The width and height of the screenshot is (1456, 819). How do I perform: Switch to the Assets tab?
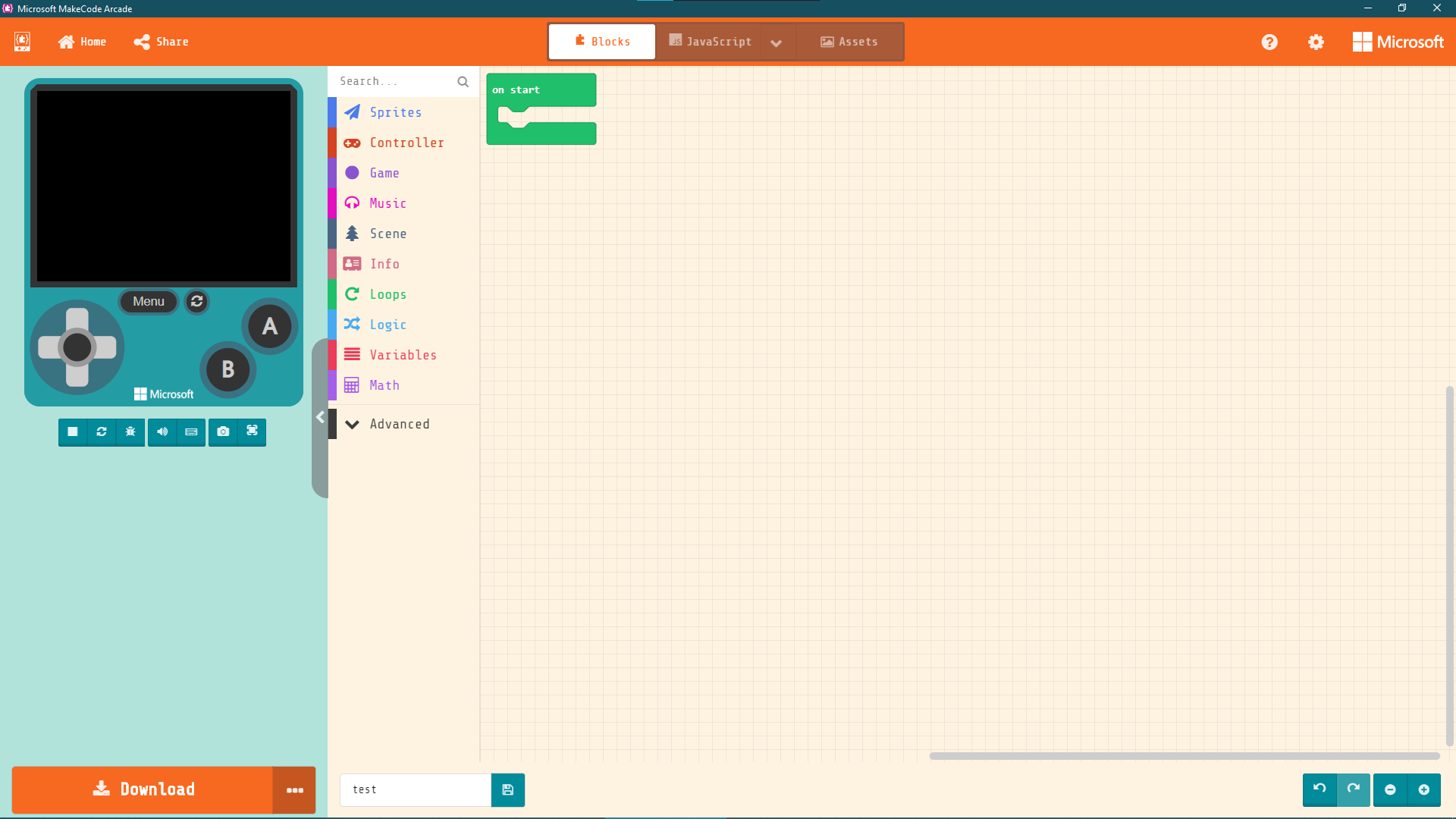click(849, 42)
